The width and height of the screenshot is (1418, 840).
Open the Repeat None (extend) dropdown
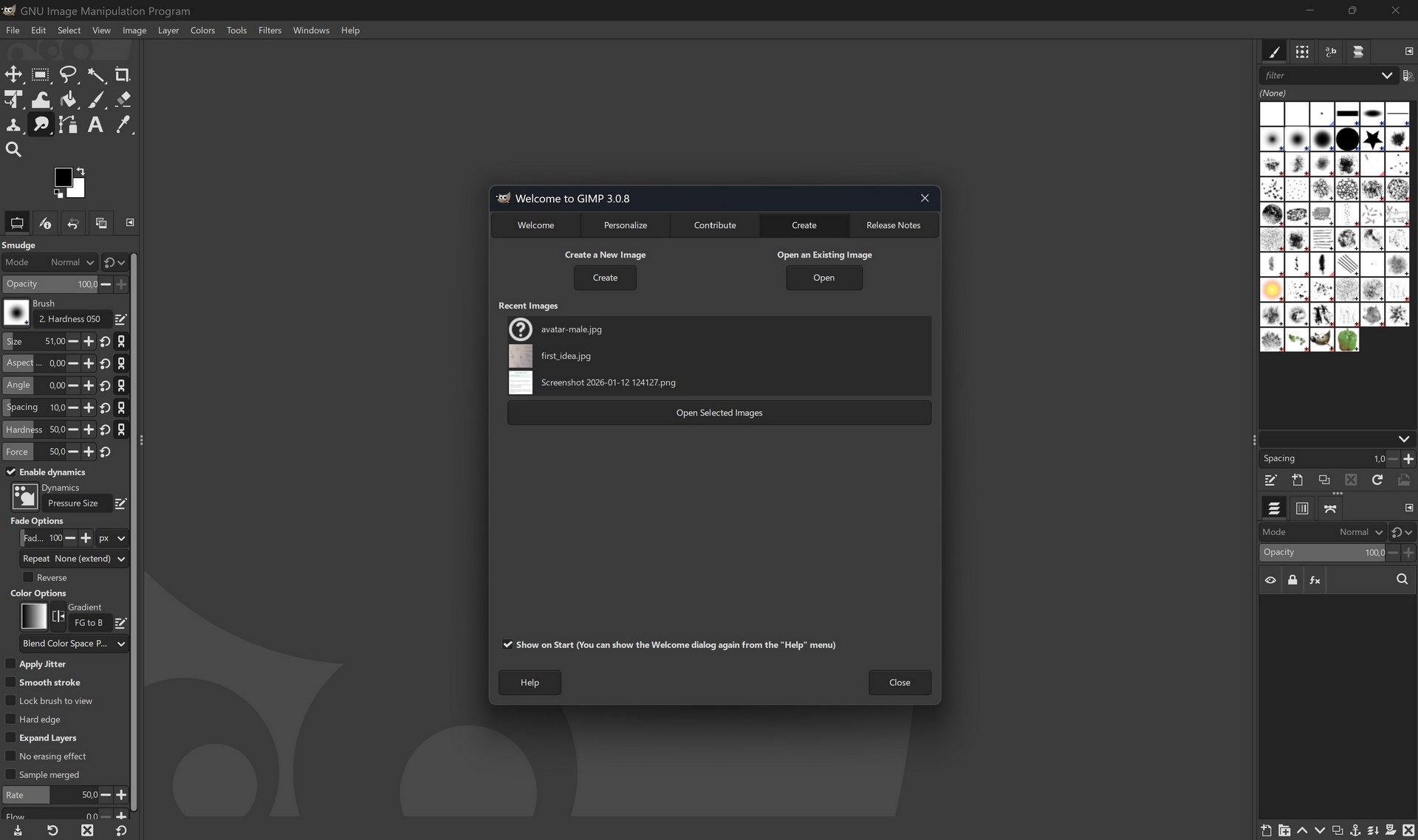(x=74, y=559)
